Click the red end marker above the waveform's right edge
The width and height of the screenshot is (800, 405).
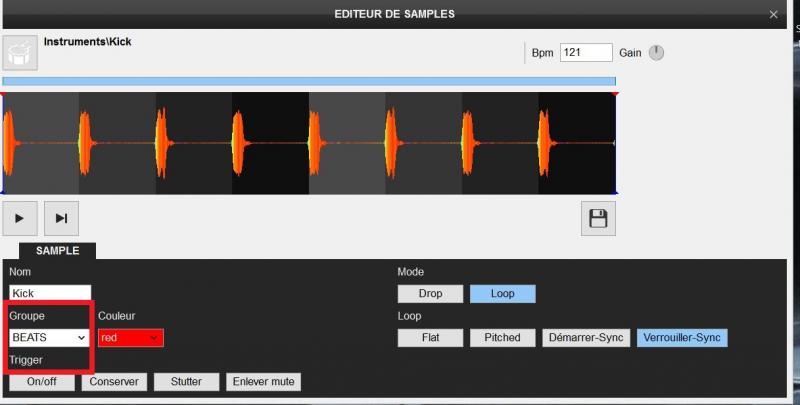(x=615, y=94)
